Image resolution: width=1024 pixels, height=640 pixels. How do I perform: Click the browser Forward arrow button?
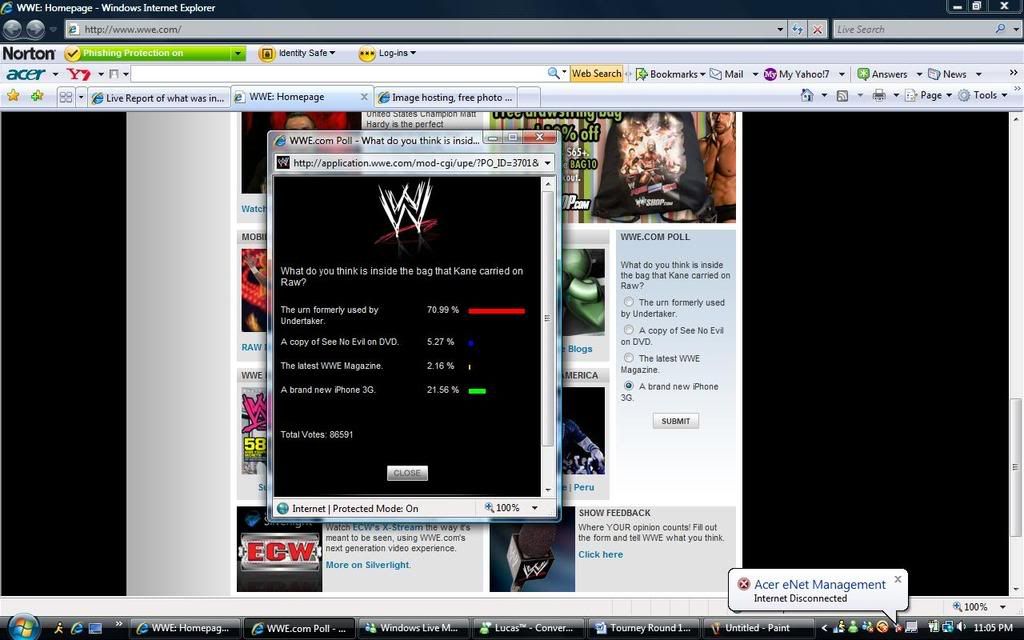35,29
